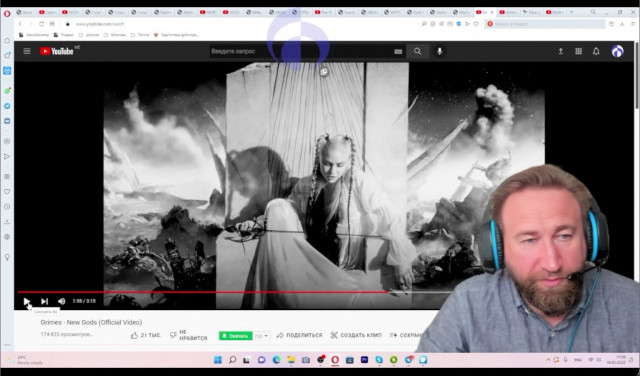The width and height of the screenshot is (640, 376).
Task: Go back with the browser back arrow
Action: (x=20, y=24)
